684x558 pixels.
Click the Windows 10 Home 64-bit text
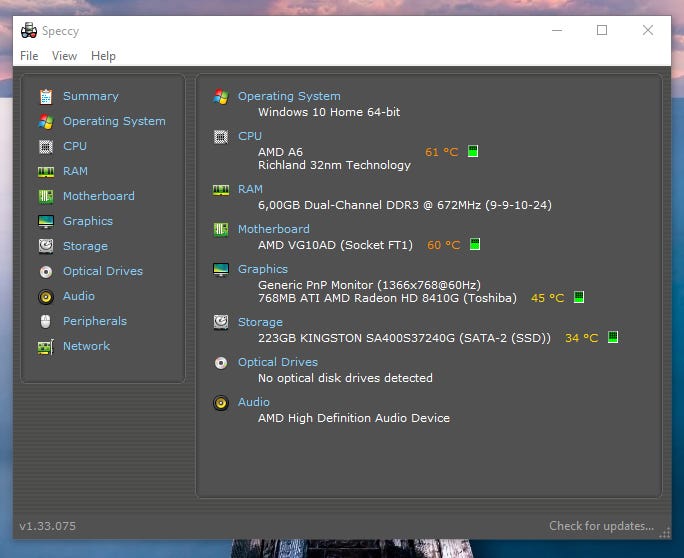point(329,112)
